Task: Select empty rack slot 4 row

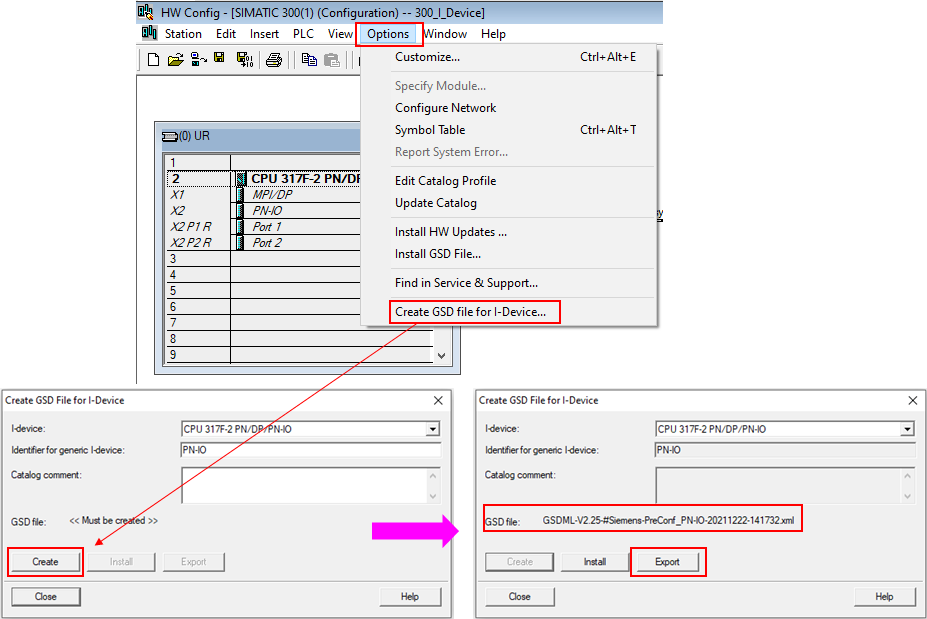Action: tap(264, 274)
